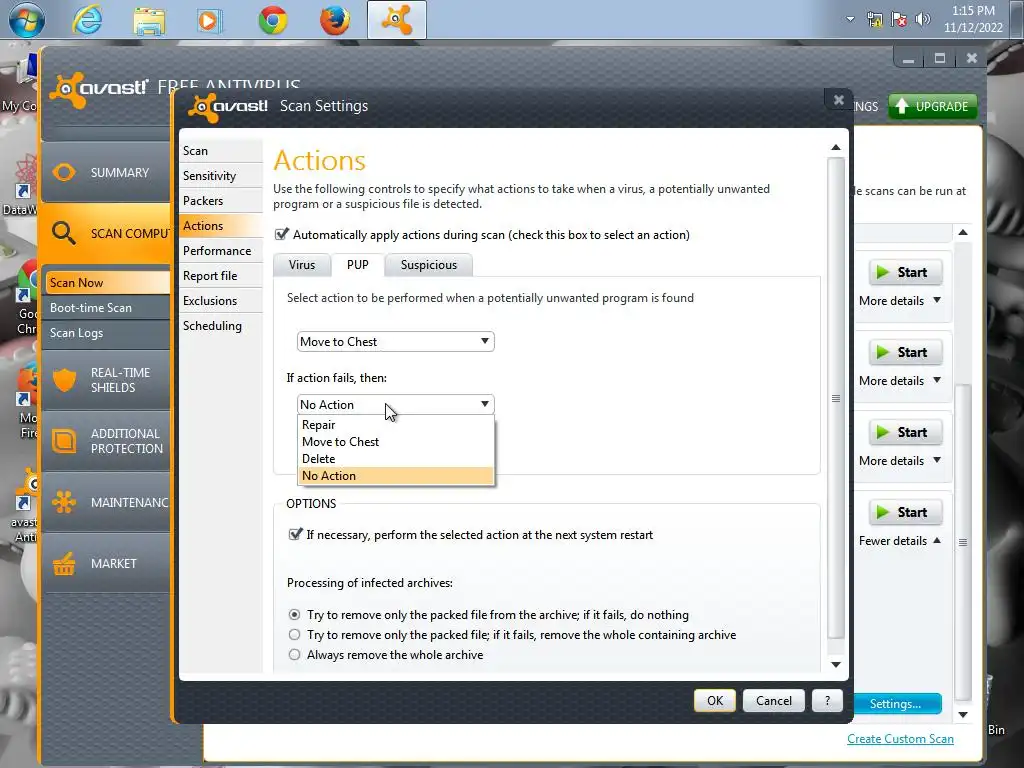Click dialog scrollbar up arrow
The image size is (1024, 768).
coord(836,148)
